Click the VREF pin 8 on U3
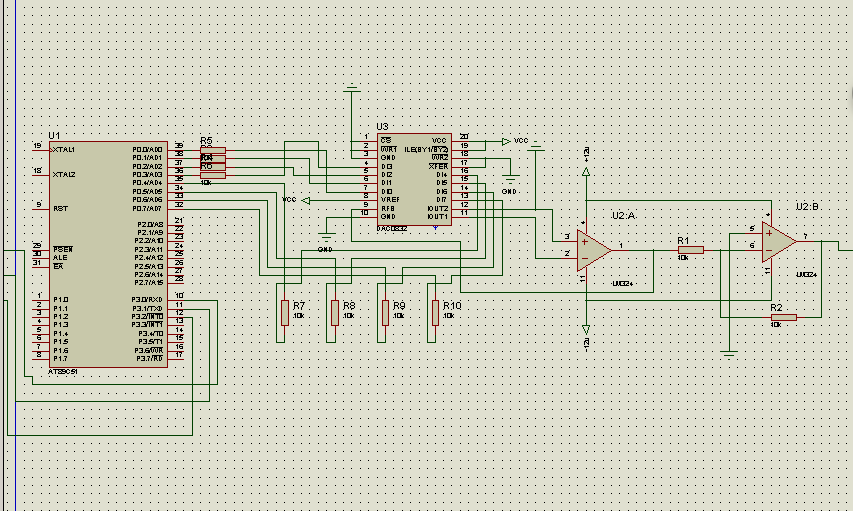This screenshot has width=853, height=511. coord(369,199)
